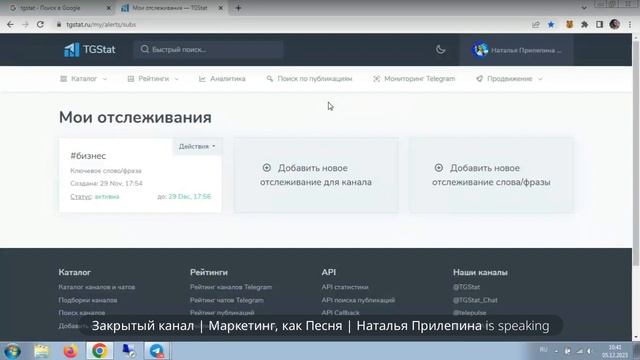Expand the Продвижение menu

pos(509,79)
